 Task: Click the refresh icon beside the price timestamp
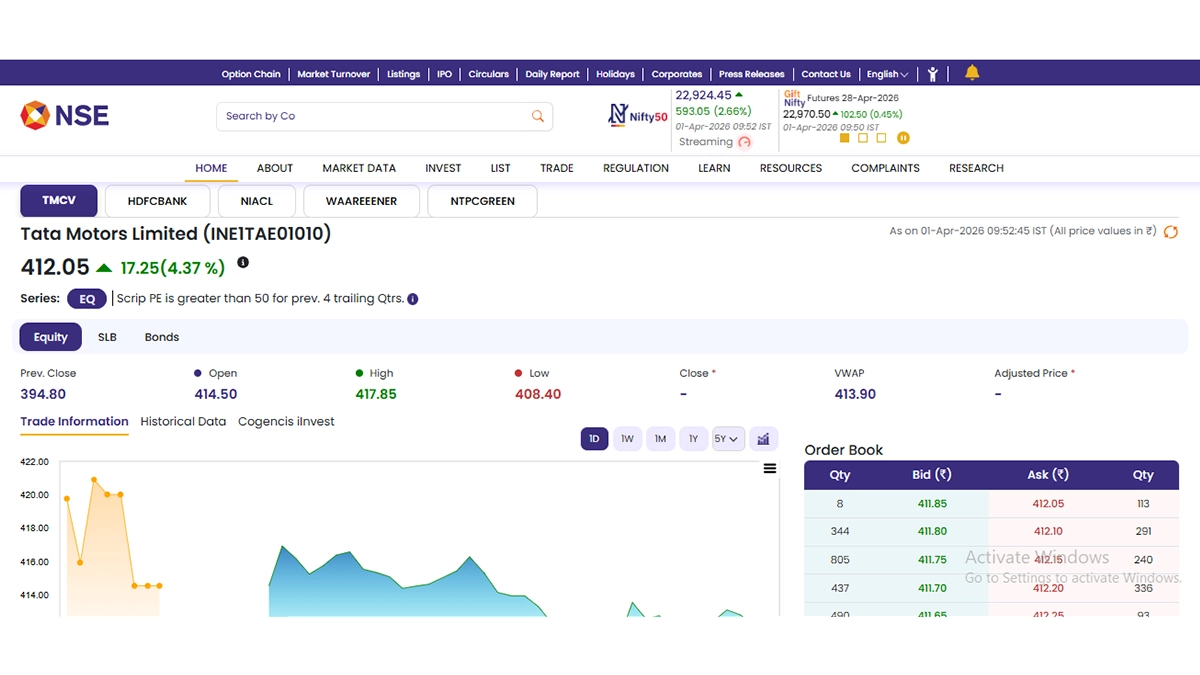[1171, 232]
